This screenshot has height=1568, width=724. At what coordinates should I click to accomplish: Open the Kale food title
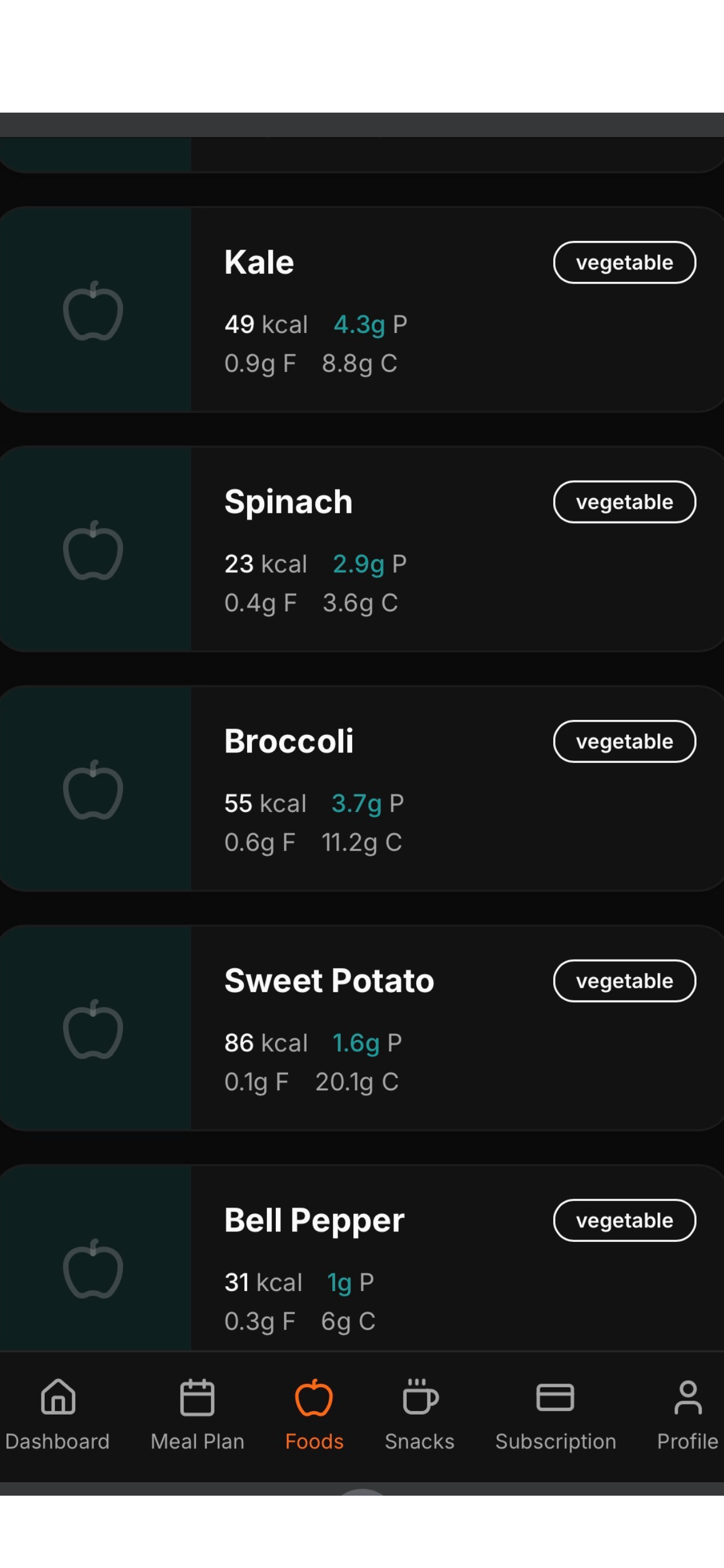click(259, 262)
